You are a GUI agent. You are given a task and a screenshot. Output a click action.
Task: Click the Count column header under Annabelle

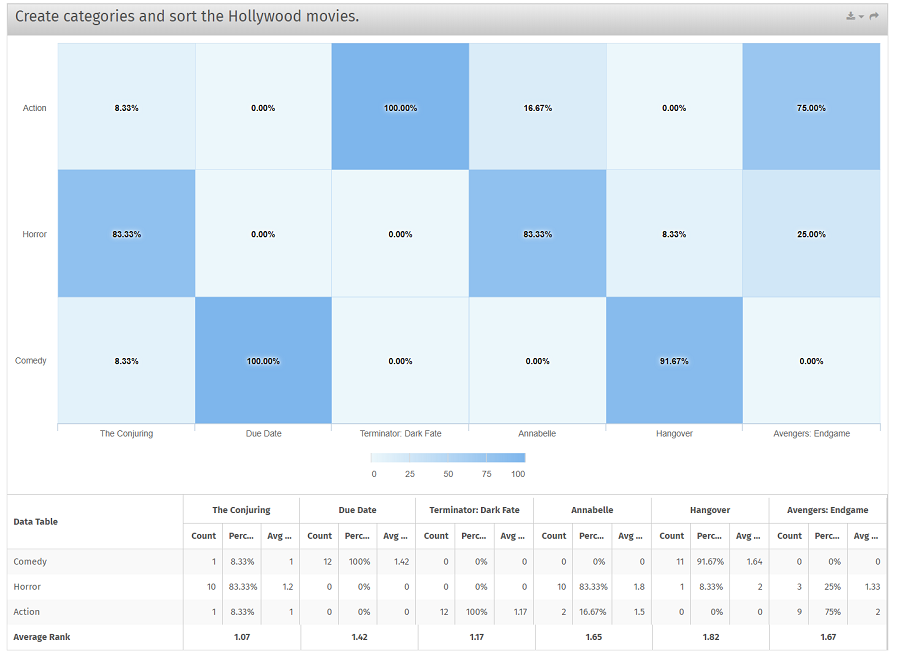(553, 535)
